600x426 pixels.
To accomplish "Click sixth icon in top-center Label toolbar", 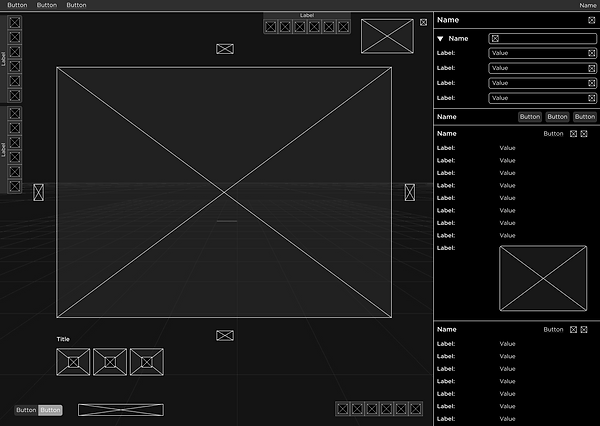I will 343,27.
